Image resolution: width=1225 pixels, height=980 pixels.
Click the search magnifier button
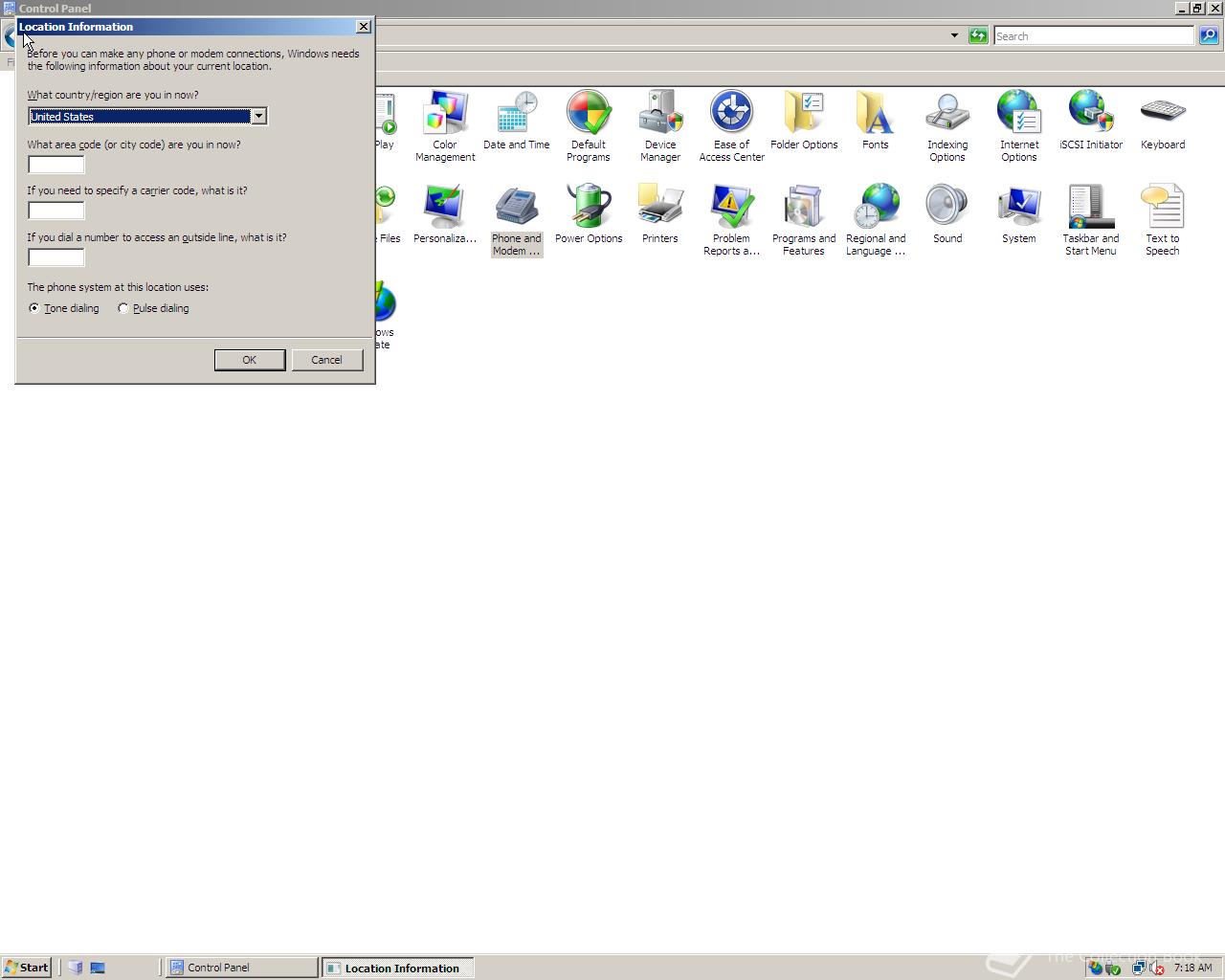(x=1209, y=35)
